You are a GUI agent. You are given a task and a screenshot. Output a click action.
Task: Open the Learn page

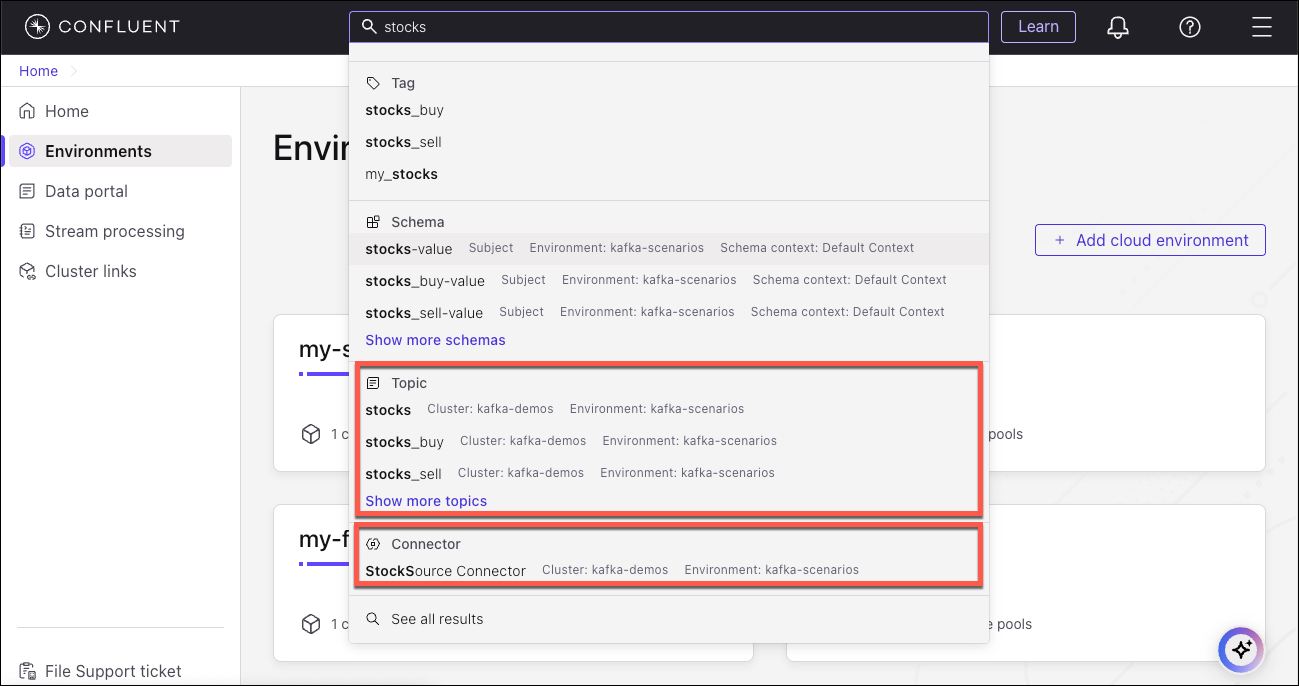pos(1038,27)
